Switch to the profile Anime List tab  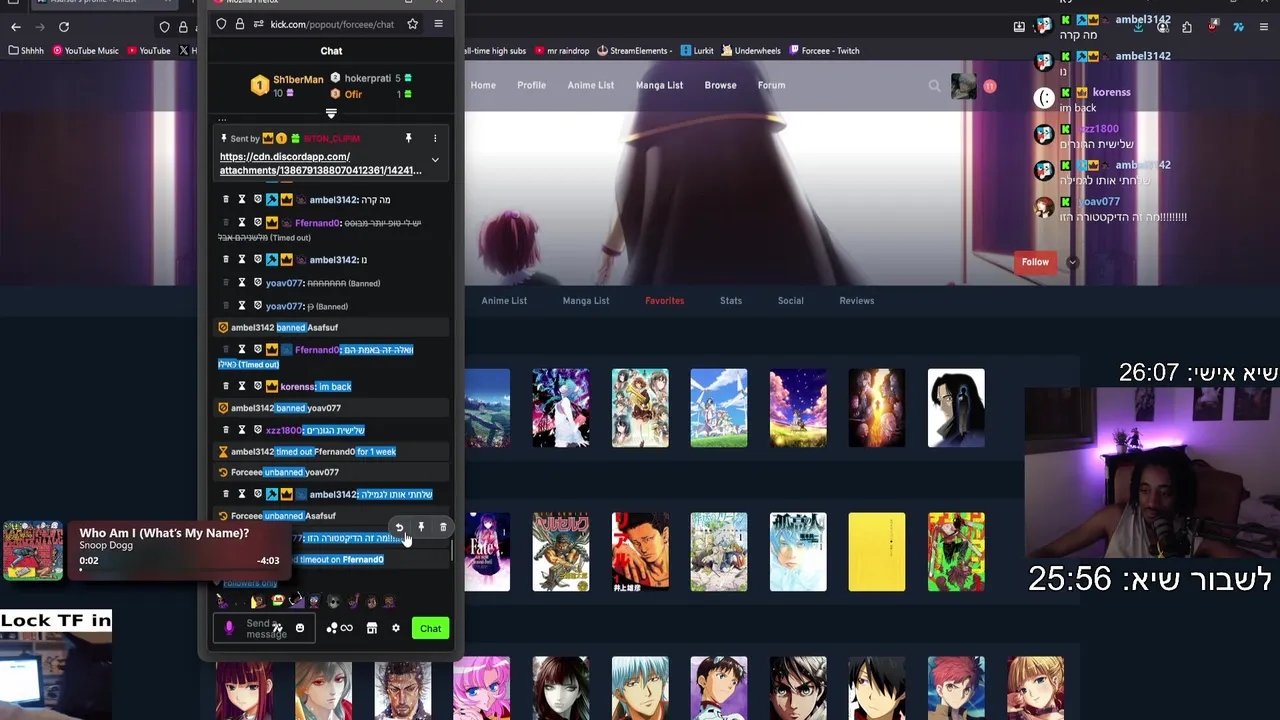pyautogui.click(x=504, y=300)
